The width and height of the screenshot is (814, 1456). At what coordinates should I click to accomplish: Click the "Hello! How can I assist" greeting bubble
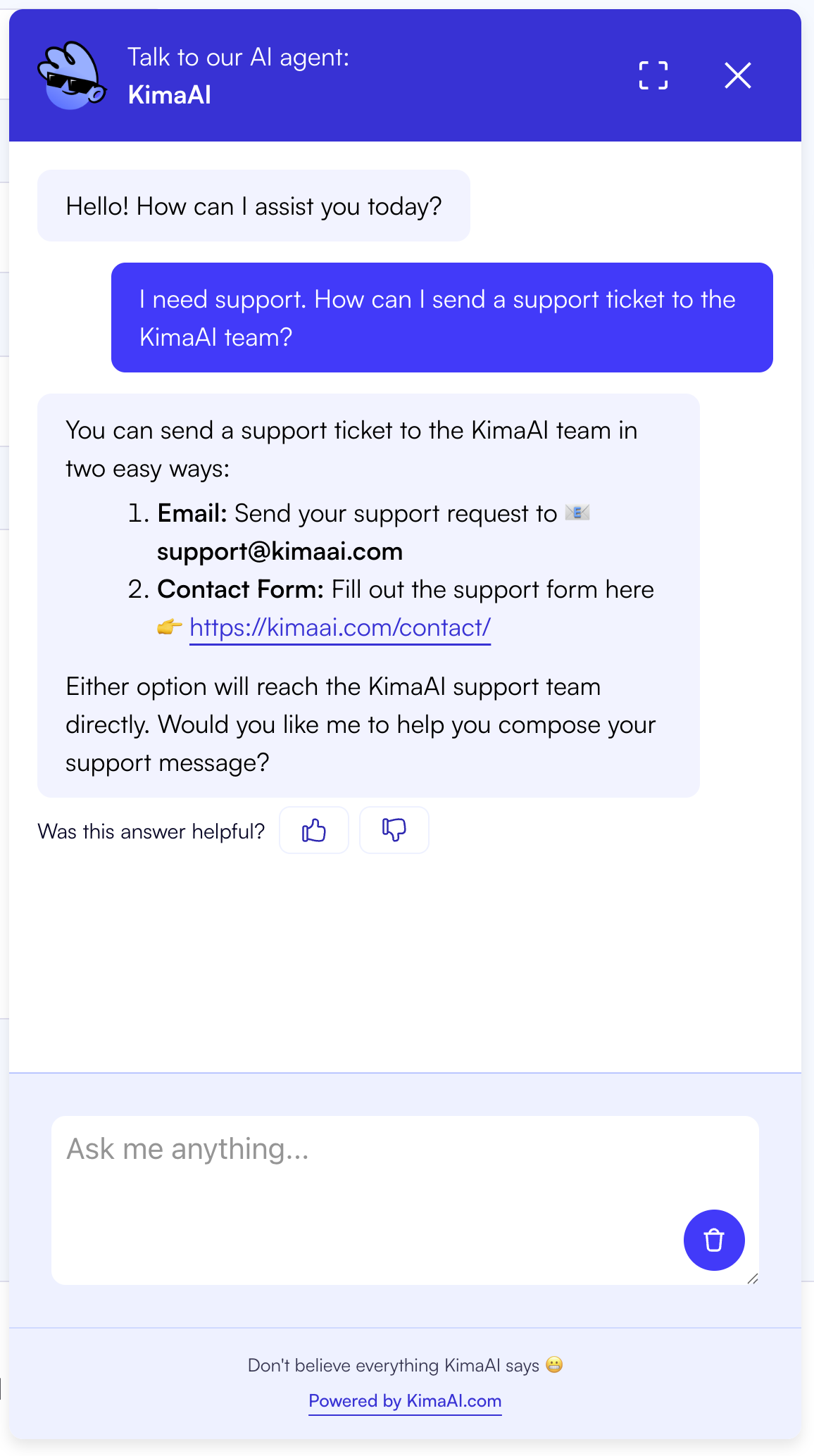(x=253, y=206)
